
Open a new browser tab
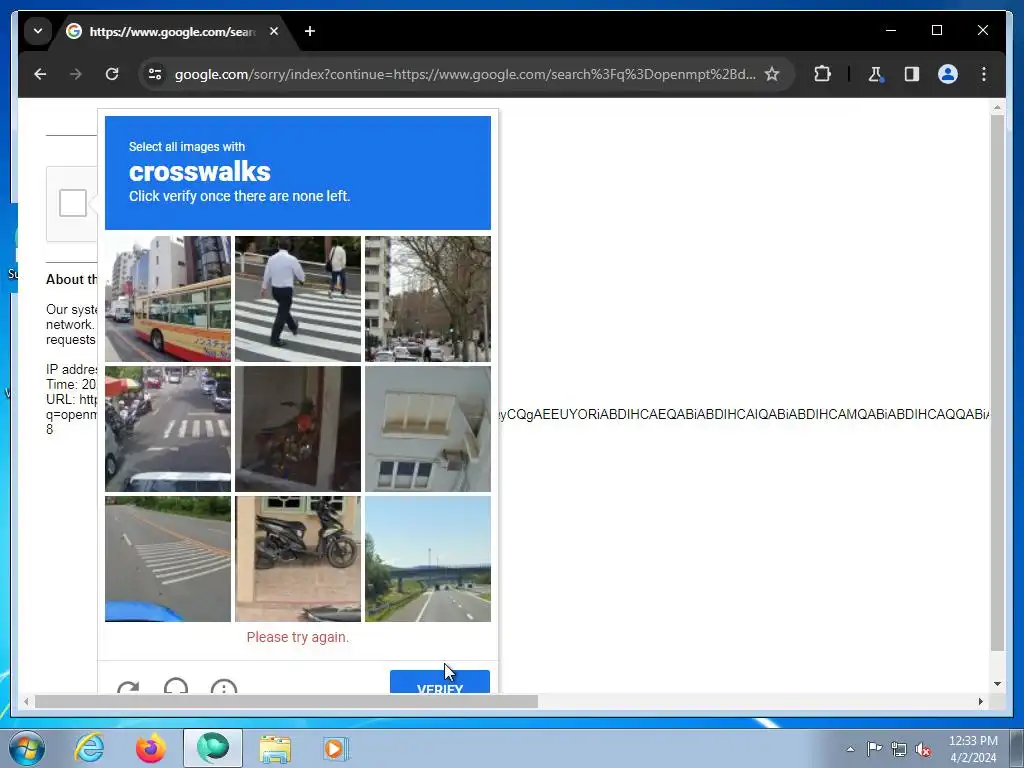point(310,31)
